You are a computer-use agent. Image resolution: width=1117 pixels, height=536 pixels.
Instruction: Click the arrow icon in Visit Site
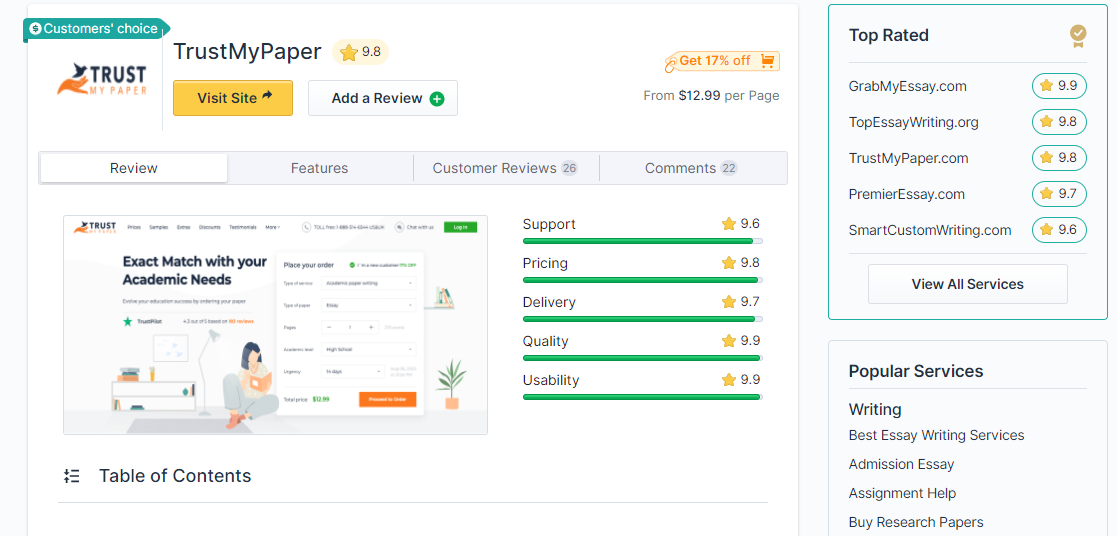click(268, 96)
